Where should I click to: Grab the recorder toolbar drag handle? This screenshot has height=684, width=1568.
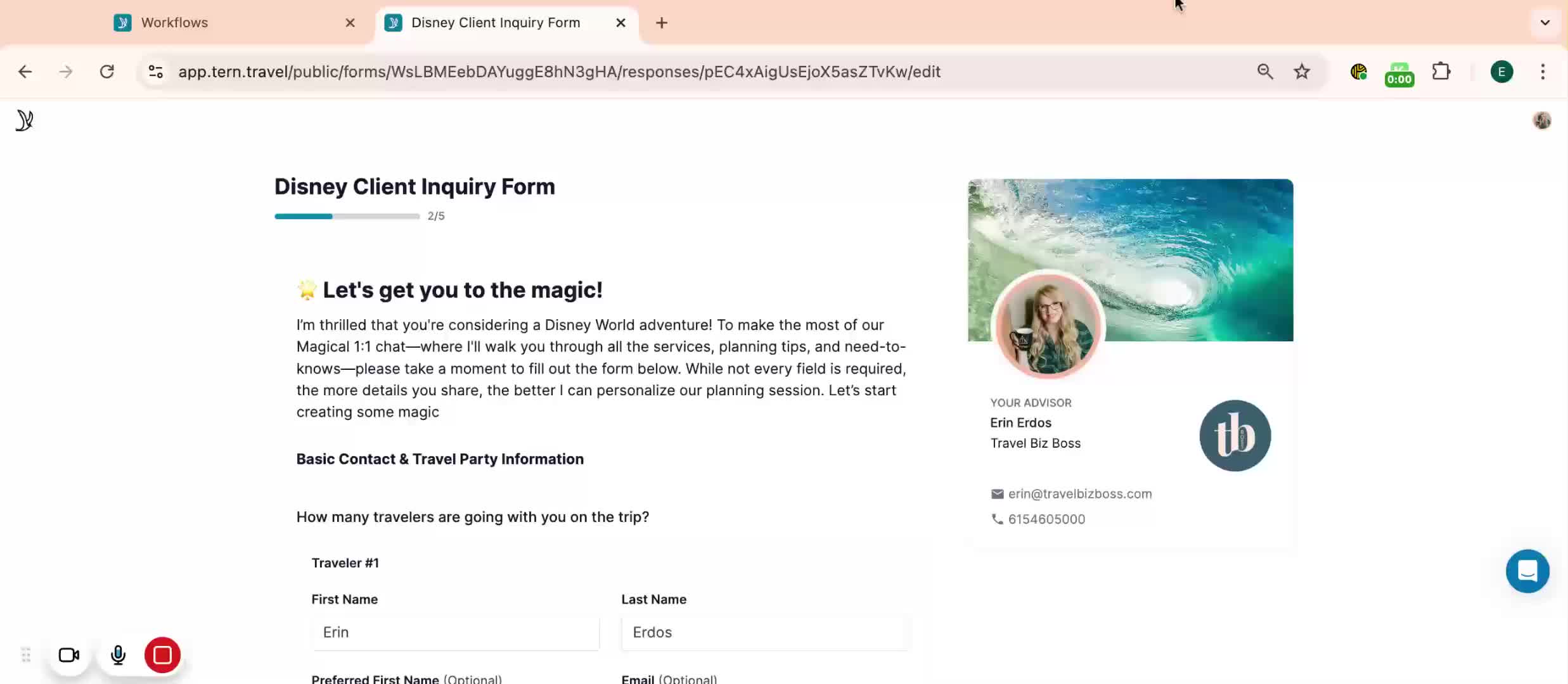[26, 655]
